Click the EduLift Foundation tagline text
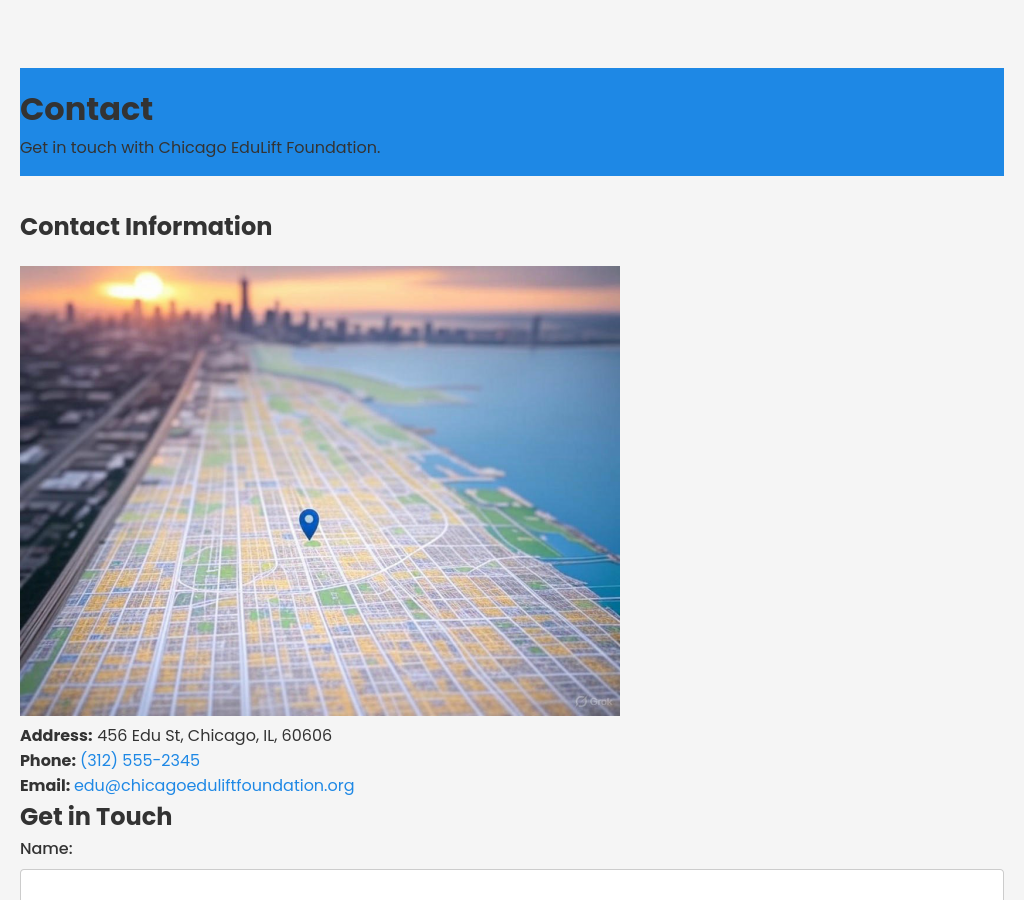Image resolution: width=1024 pixels, height=900 pixels. (x=200, y=148)
